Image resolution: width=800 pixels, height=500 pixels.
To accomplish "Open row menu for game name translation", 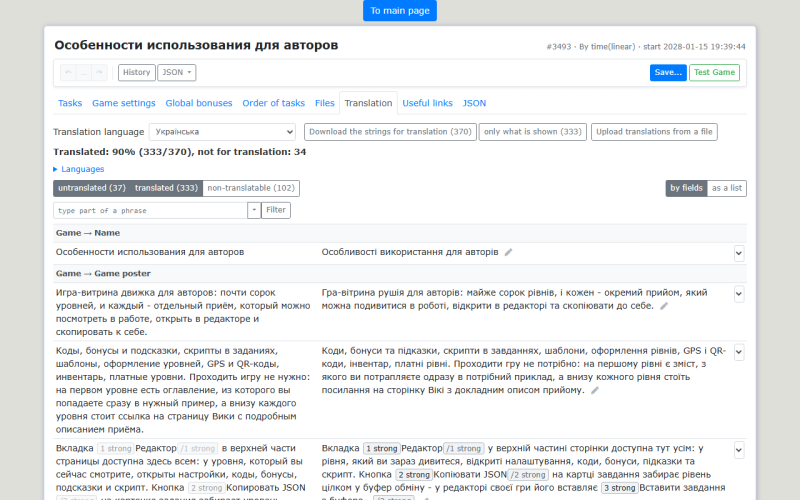I will pyautogui.click(x=739, y=253).
